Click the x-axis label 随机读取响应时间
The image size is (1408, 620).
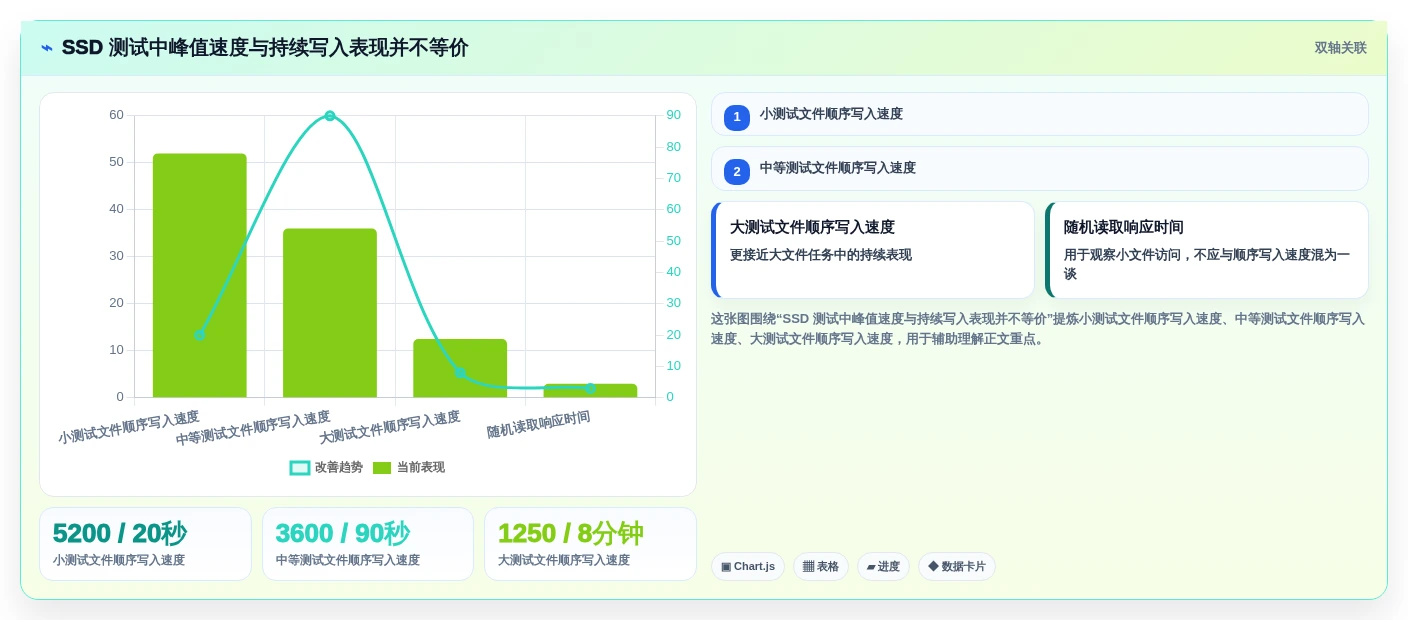coord(538,424)
